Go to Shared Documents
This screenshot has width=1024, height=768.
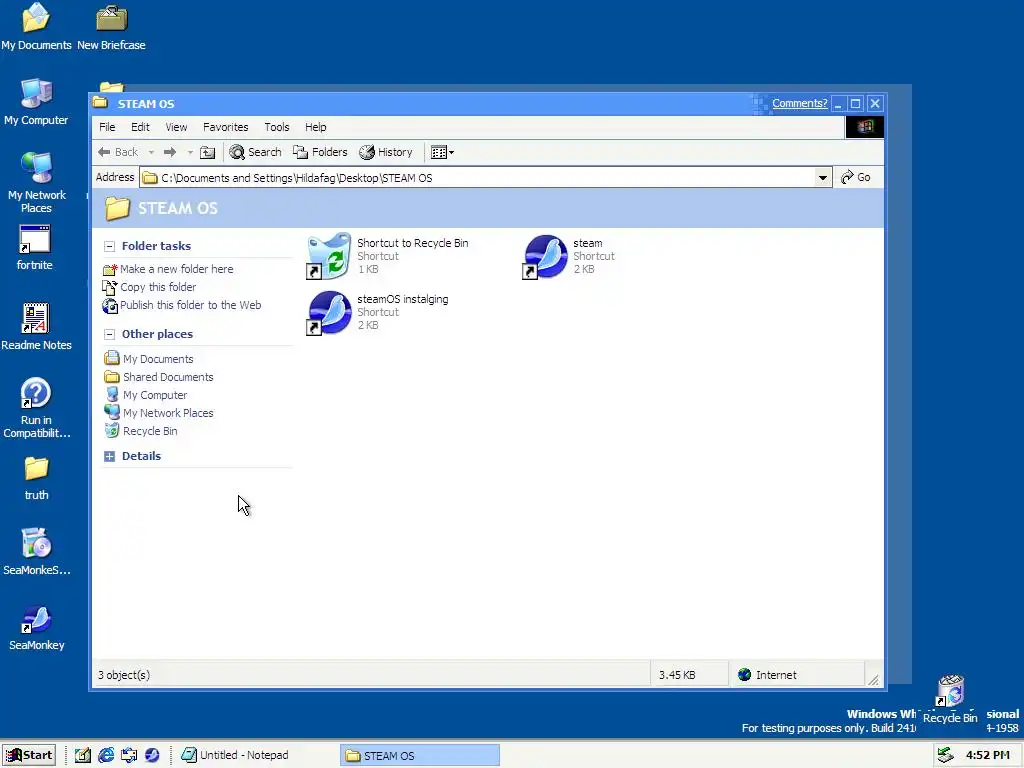(159, 377)
